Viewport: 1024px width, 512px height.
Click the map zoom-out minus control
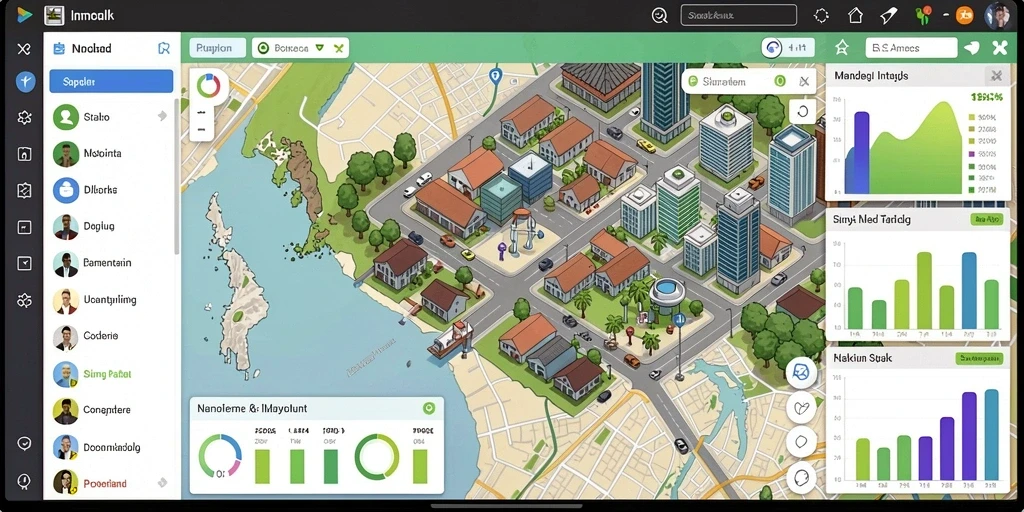pyautogui.click(x=202, y=129)
